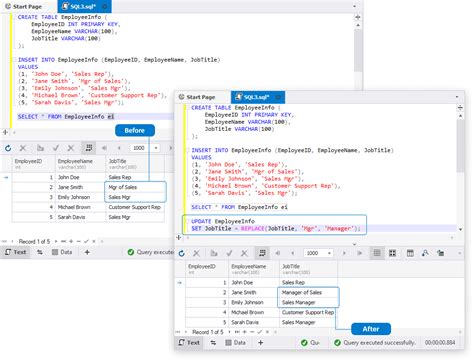Sort by EmployeeName column in front window

point(254,269)
